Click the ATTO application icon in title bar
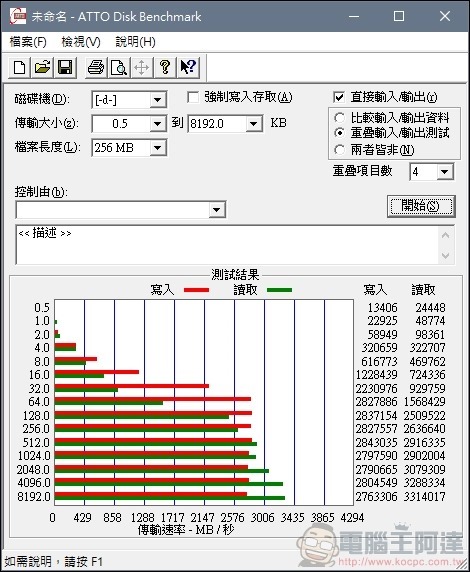Image resolution: width=470 pixels, height=572 pixels. point(18,16)
